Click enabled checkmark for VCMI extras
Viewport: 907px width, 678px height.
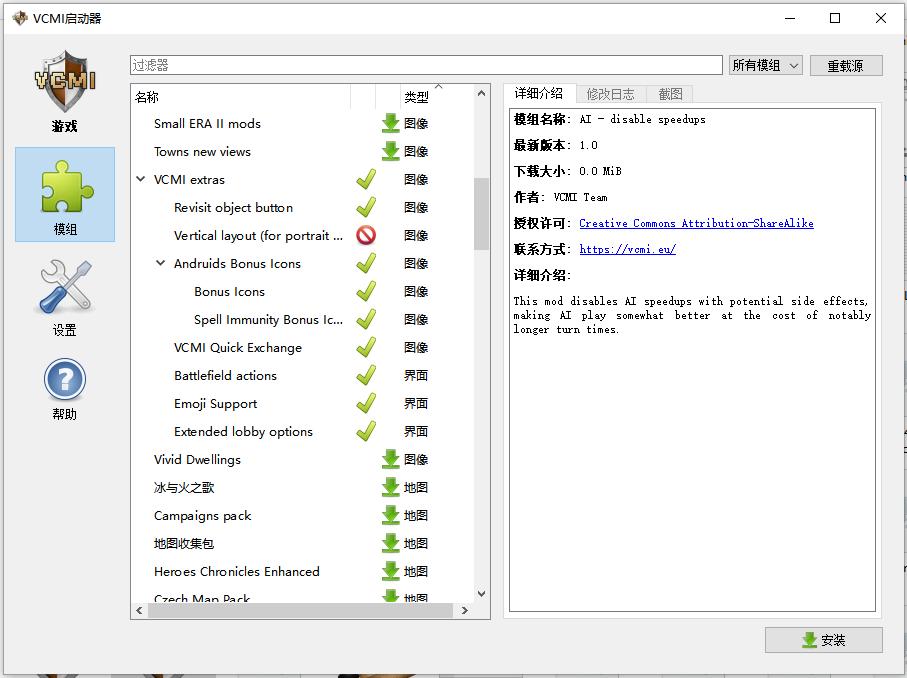point(366,179)
